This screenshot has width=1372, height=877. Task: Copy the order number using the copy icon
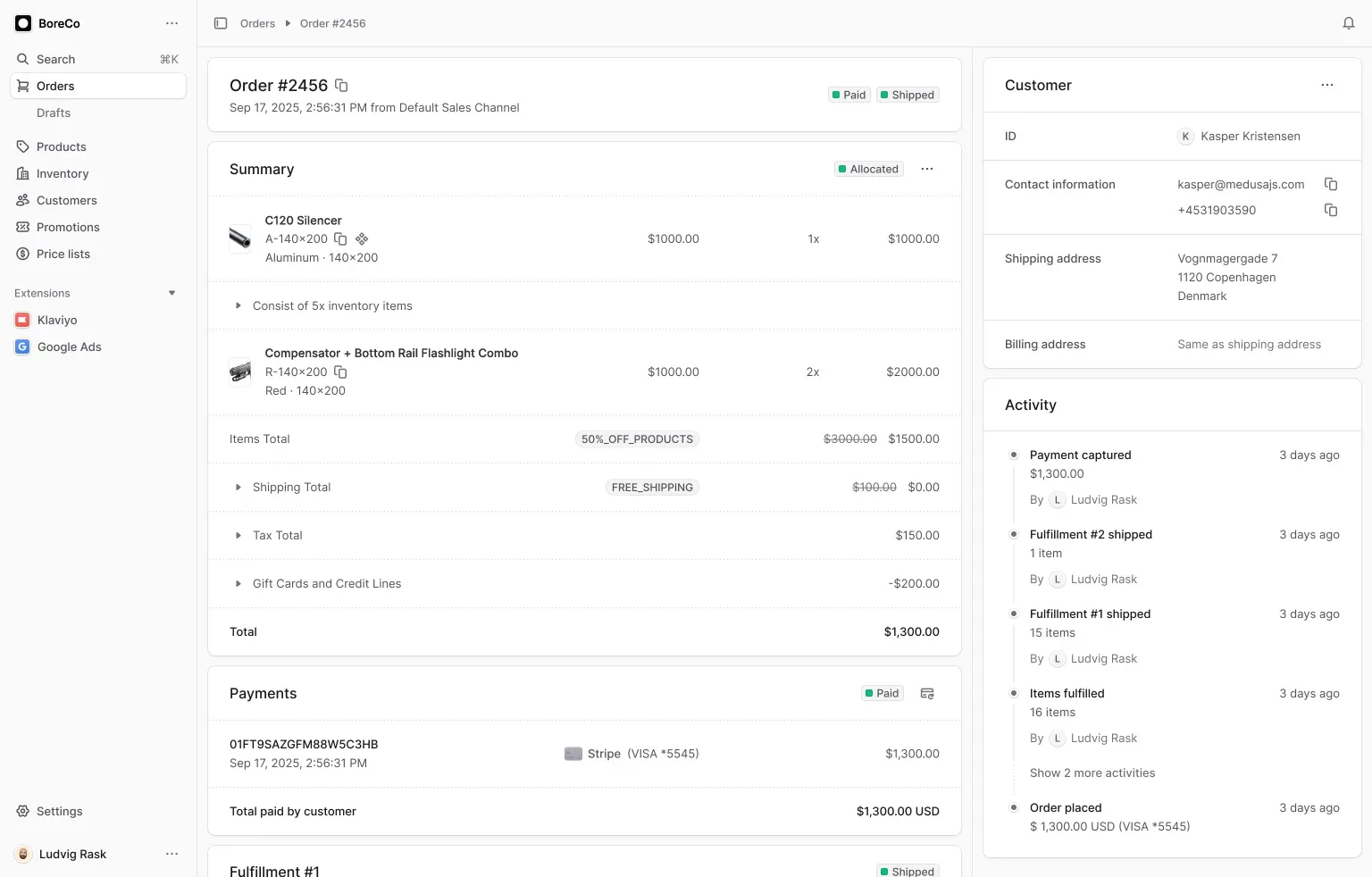(341, 85)
